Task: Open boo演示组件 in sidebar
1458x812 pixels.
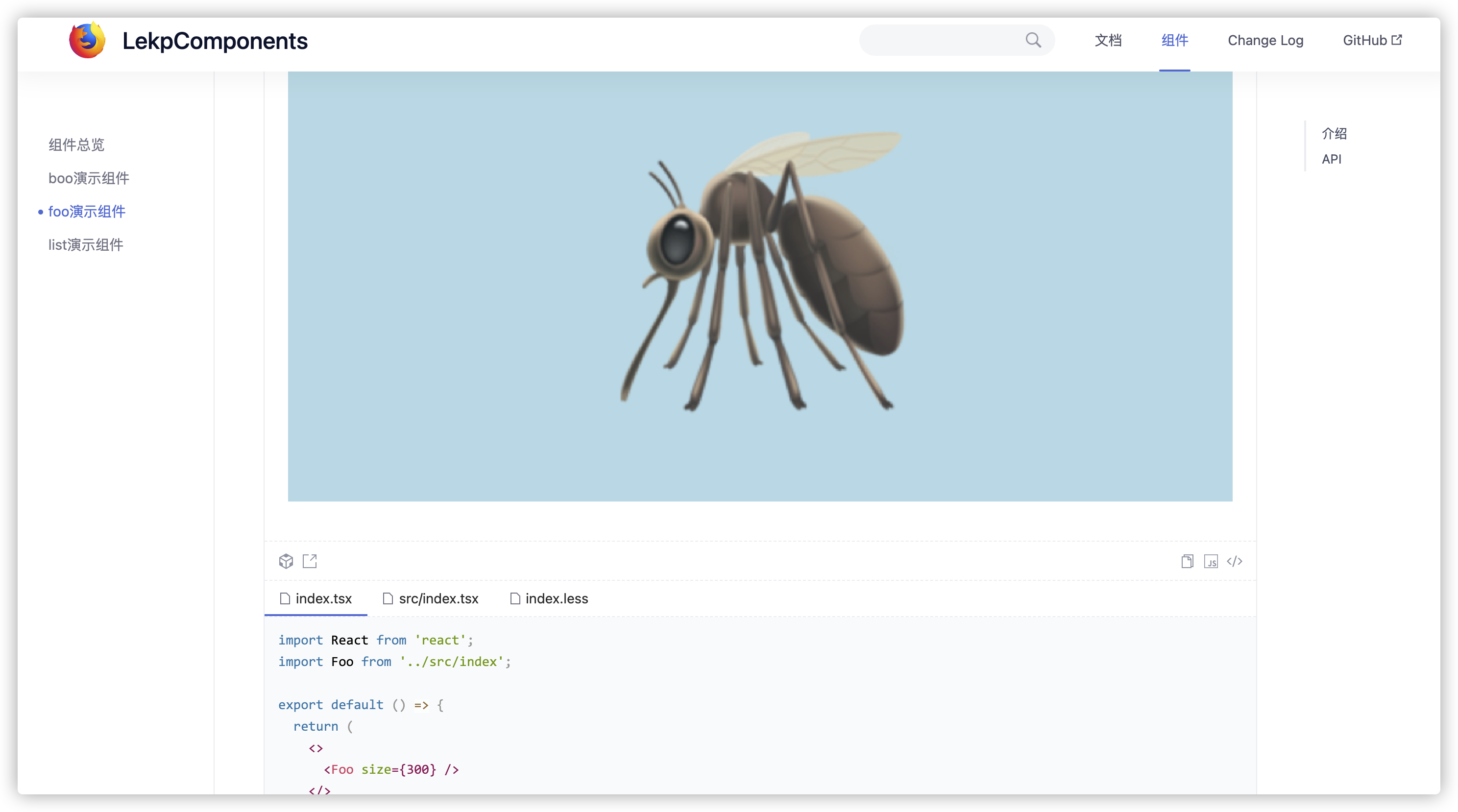Action: (x=89, y=178)
